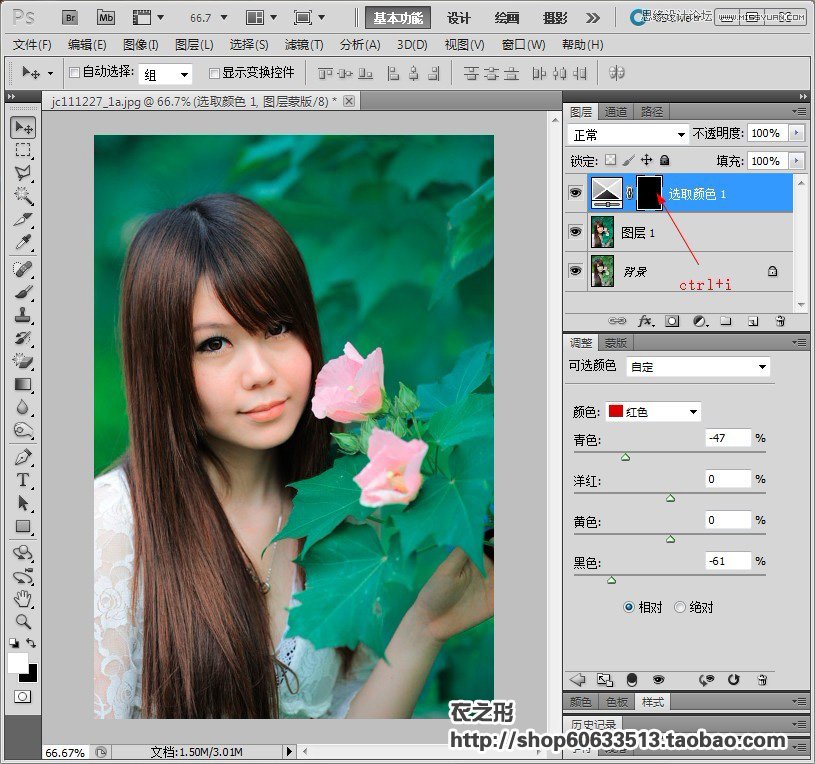815x764 pixels.
Task: Open the auto-select 组 dropdown
Action: 165,74
